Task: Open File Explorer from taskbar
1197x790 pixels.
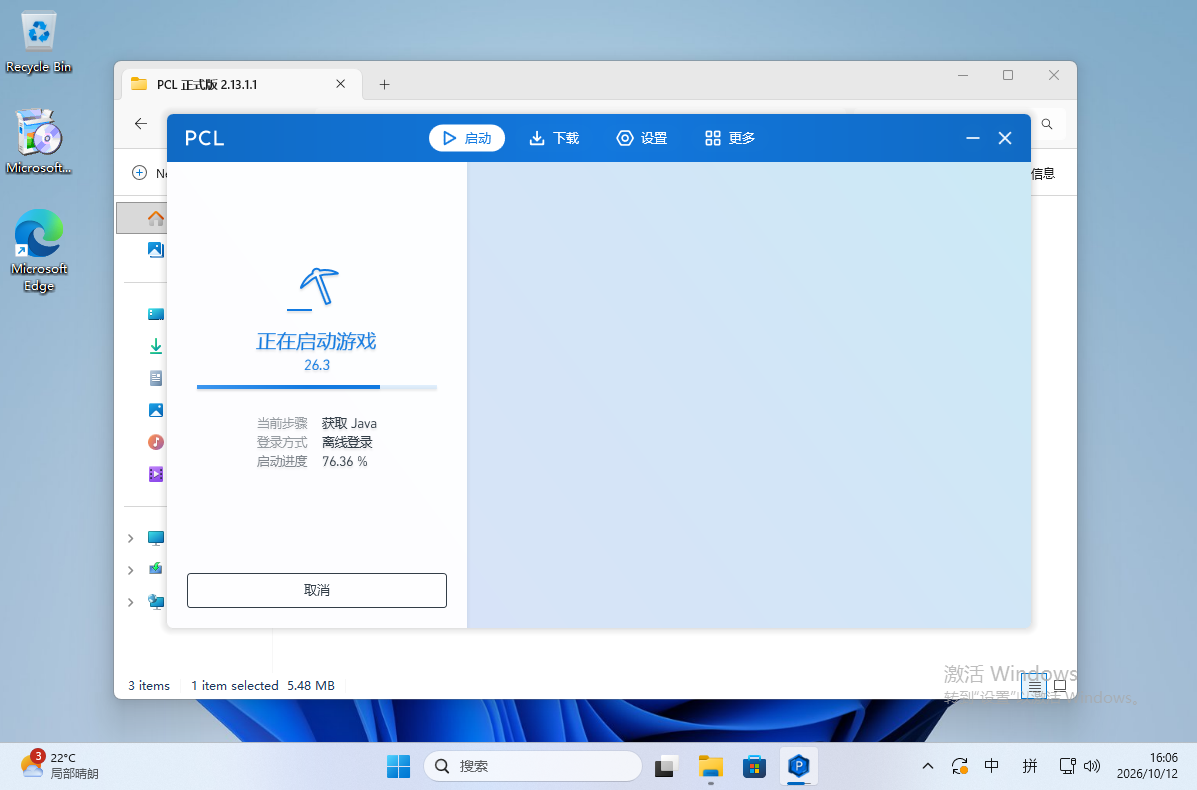Action: coord(711,766)
